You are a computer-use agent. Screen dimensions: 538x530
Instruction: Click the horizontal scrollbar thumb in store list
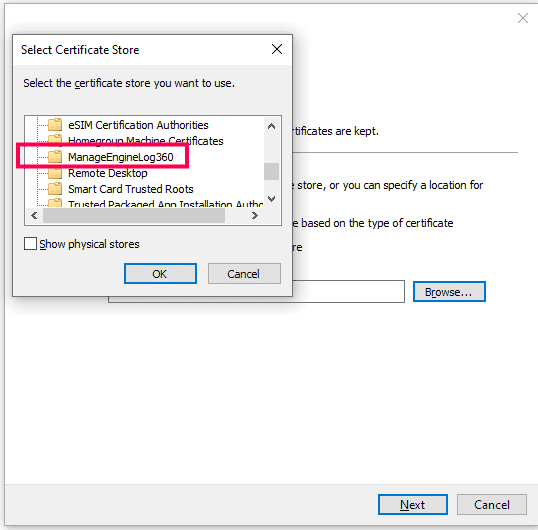pyautogui.click(x=134, y=215)
